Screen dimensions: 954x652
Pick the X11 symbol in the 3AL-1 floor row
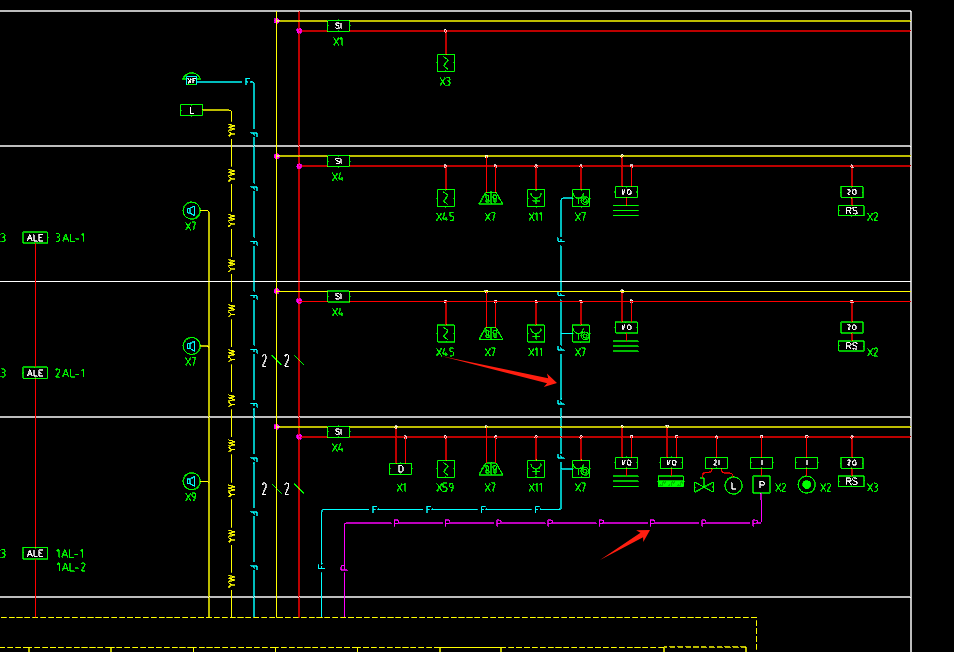pos(535,198)
